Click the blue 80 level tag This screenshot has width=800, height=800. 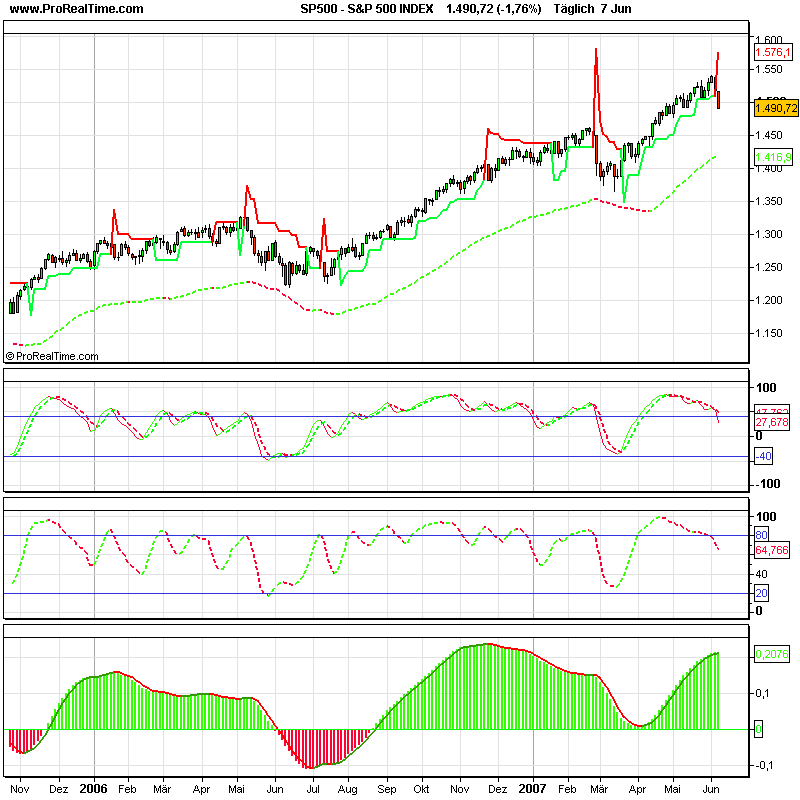click(x=761, y=535)
